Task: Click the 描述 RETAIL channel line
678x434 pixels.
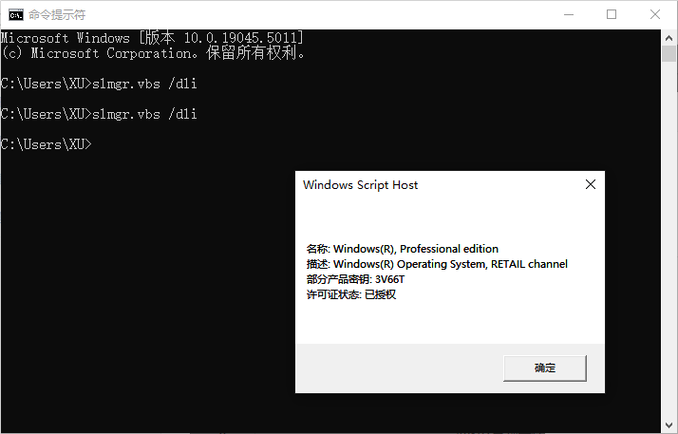Action: point(437,264)
